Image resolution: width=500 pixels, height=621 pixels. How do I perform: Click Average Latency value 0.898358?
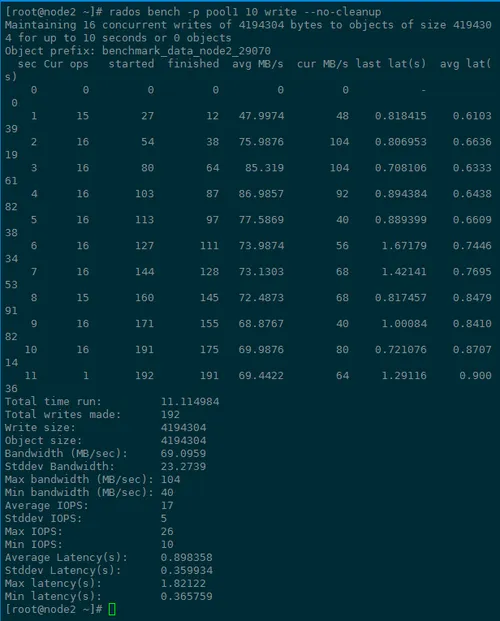tap(187, 558)
